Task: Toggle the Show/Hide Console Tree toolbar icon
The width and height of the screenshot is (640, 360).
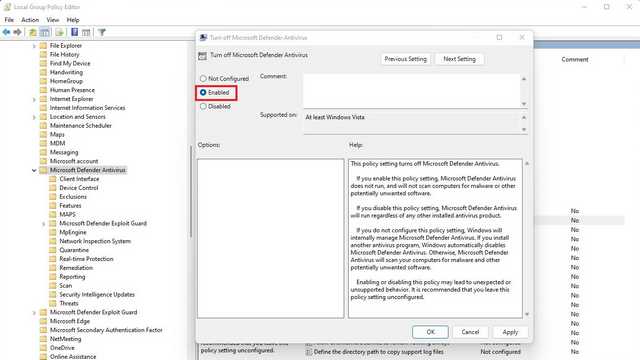Action: coord(45,32)
